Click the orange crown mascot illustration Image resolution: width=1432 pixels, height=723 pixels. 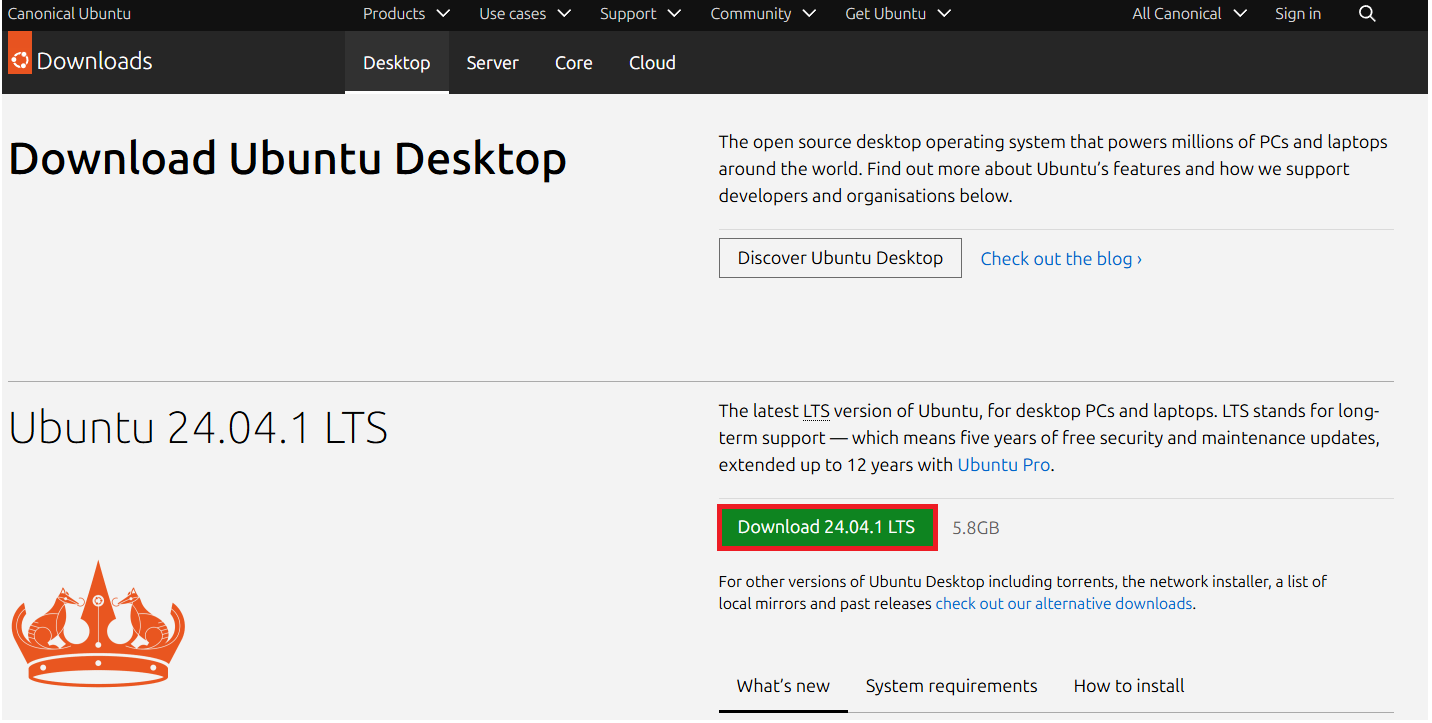(x=98, y=622)
